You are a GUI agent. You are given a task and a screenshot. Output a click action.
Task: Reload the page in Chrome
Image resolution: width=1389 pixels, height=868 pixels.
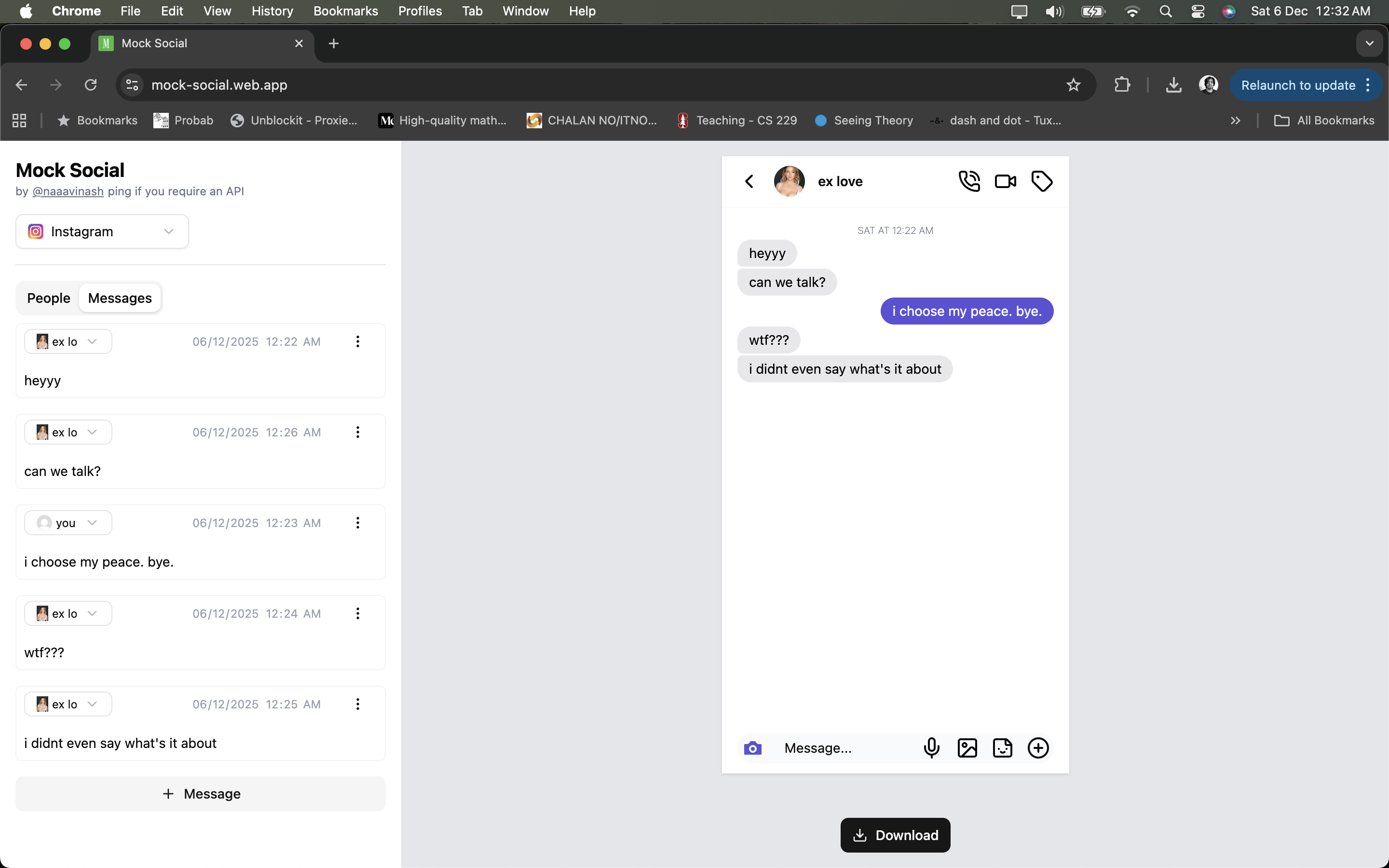pyautogui.click(x=90, y=84)
